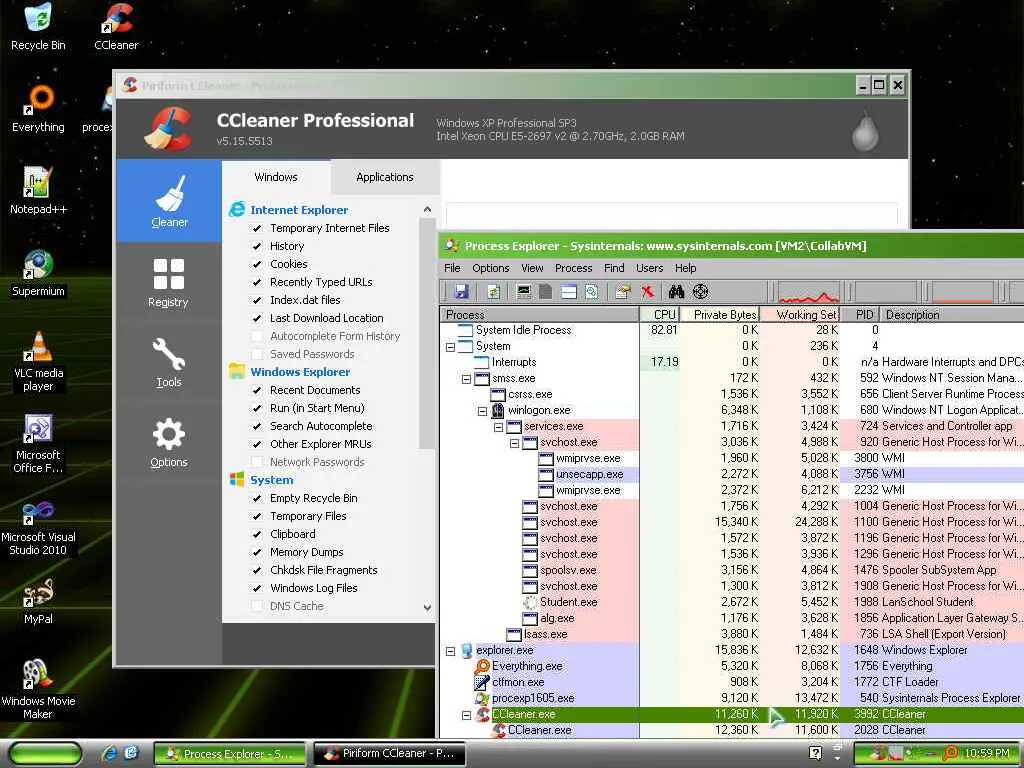Click the scroll-up arrow in cleaner list

427,210
